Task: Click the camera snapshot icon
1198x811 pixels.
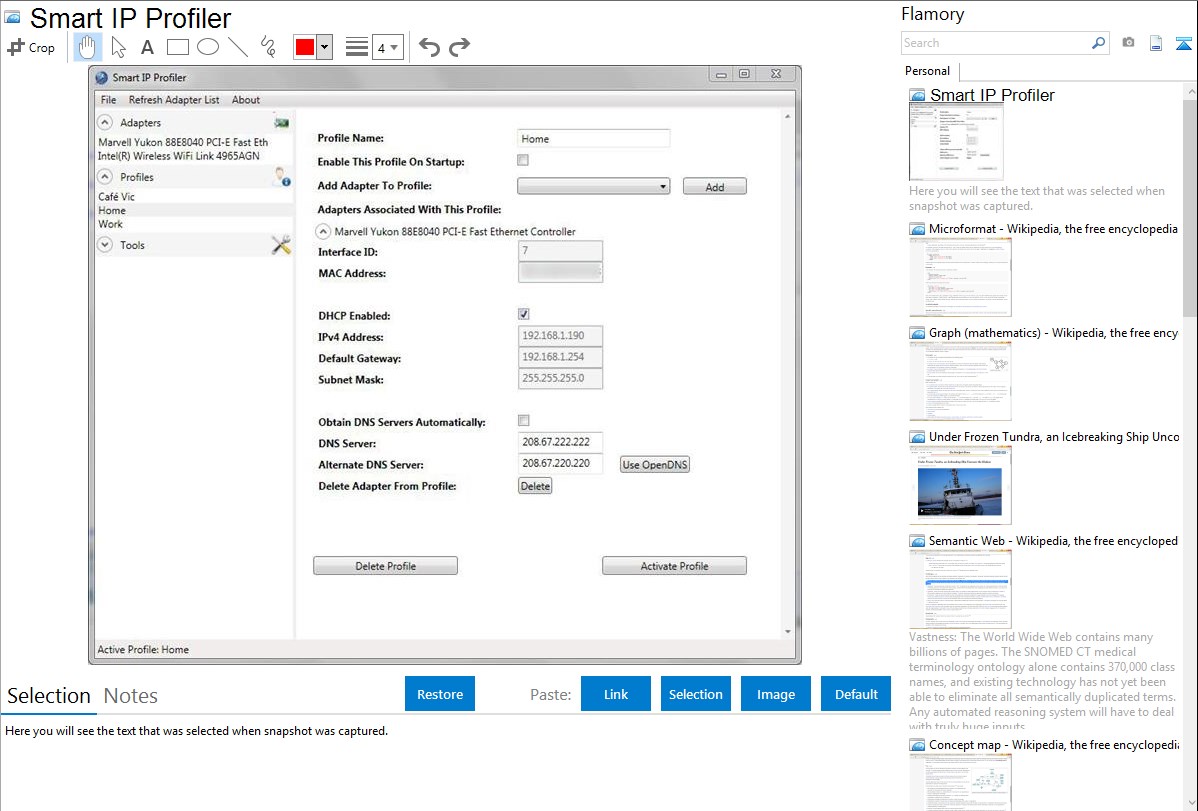Action: click(1128, 43)
